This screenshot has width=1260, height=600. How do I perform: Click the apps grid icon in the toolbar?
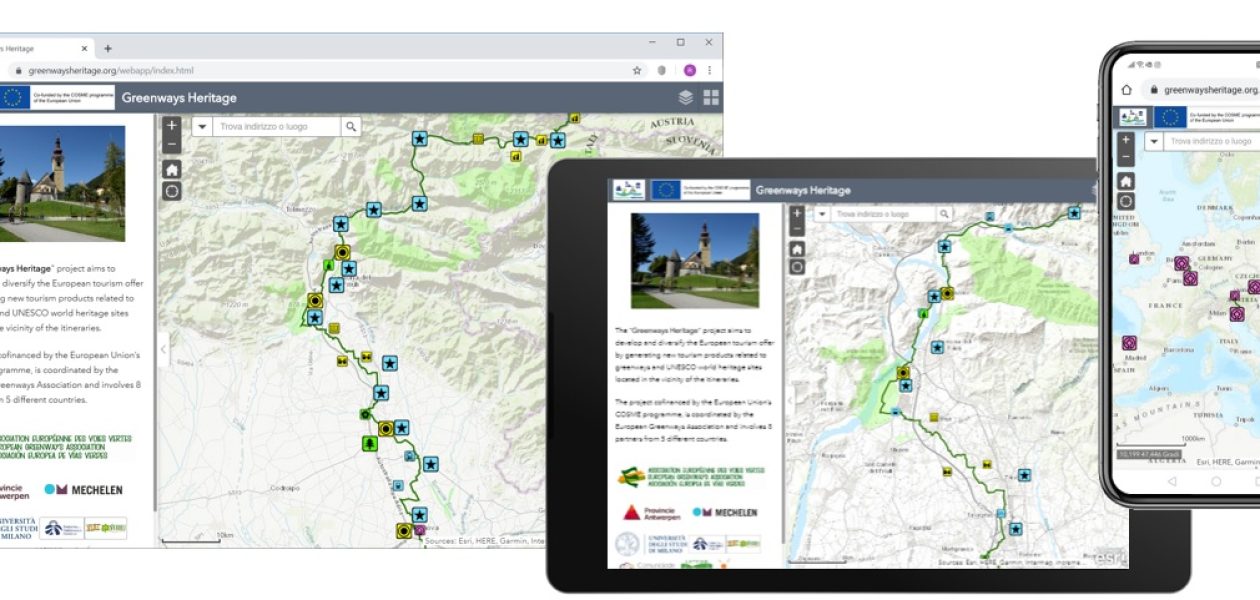(711, 97)
